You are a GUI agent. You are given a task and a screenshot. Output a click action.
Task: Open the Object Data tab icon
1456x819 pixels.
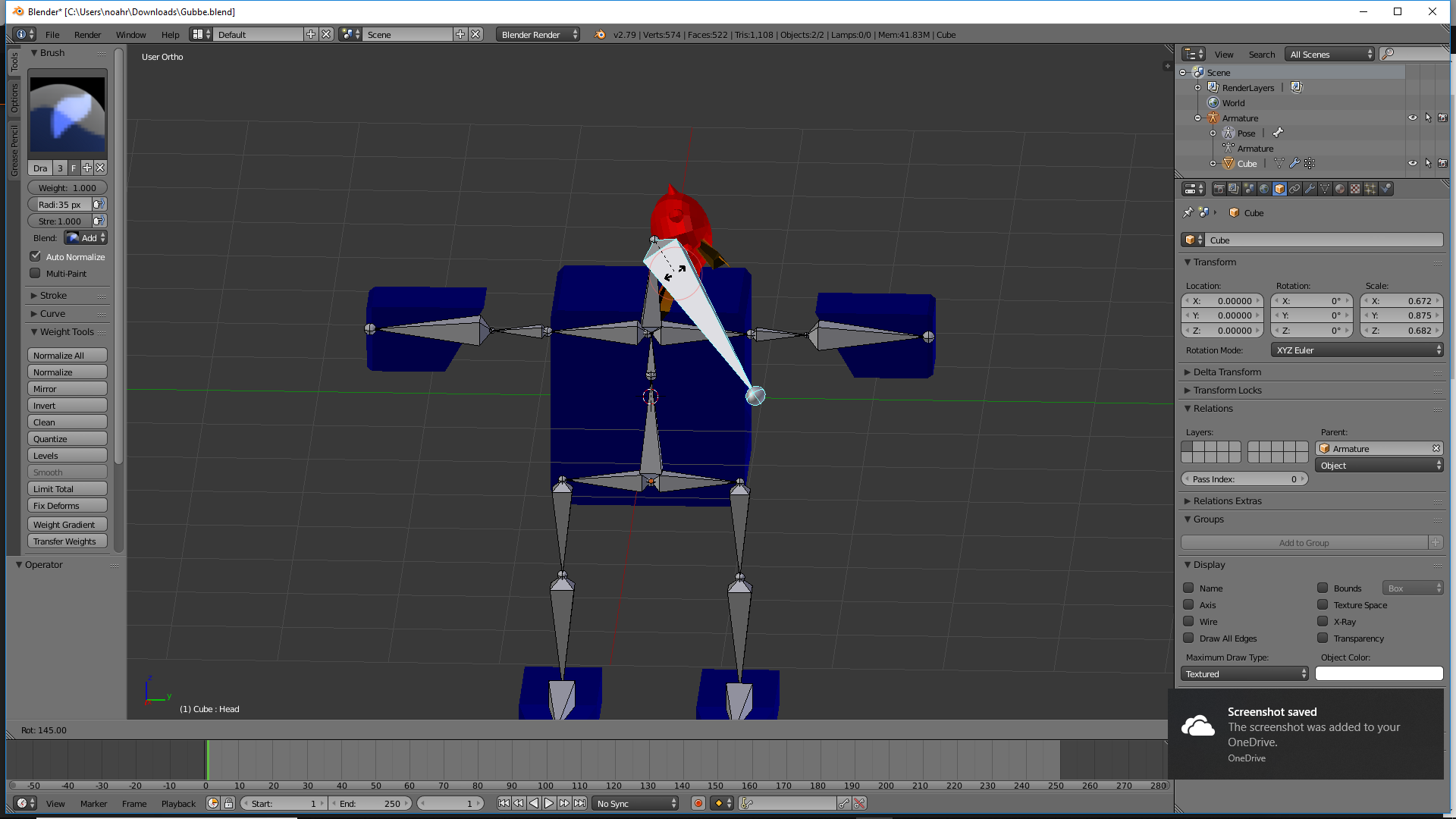point(1325,189)
